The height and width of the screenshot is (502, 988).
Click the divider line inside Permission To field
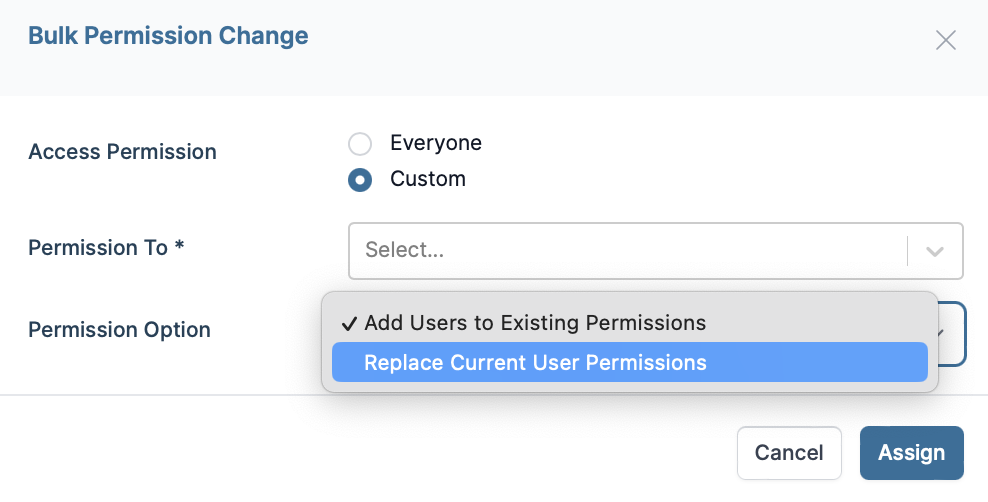907,250
